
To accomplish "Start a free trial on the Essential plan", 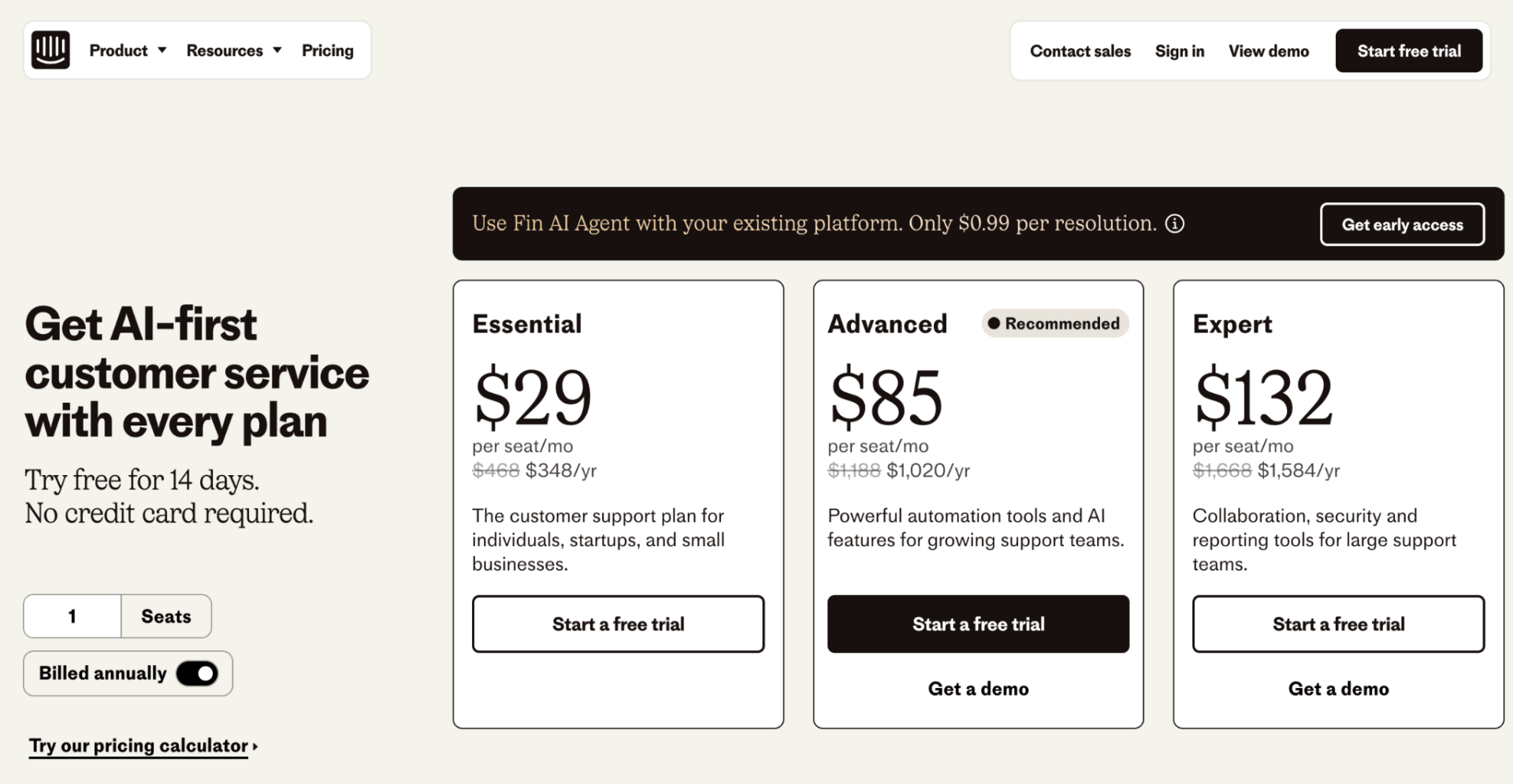I will pos(618,623).
